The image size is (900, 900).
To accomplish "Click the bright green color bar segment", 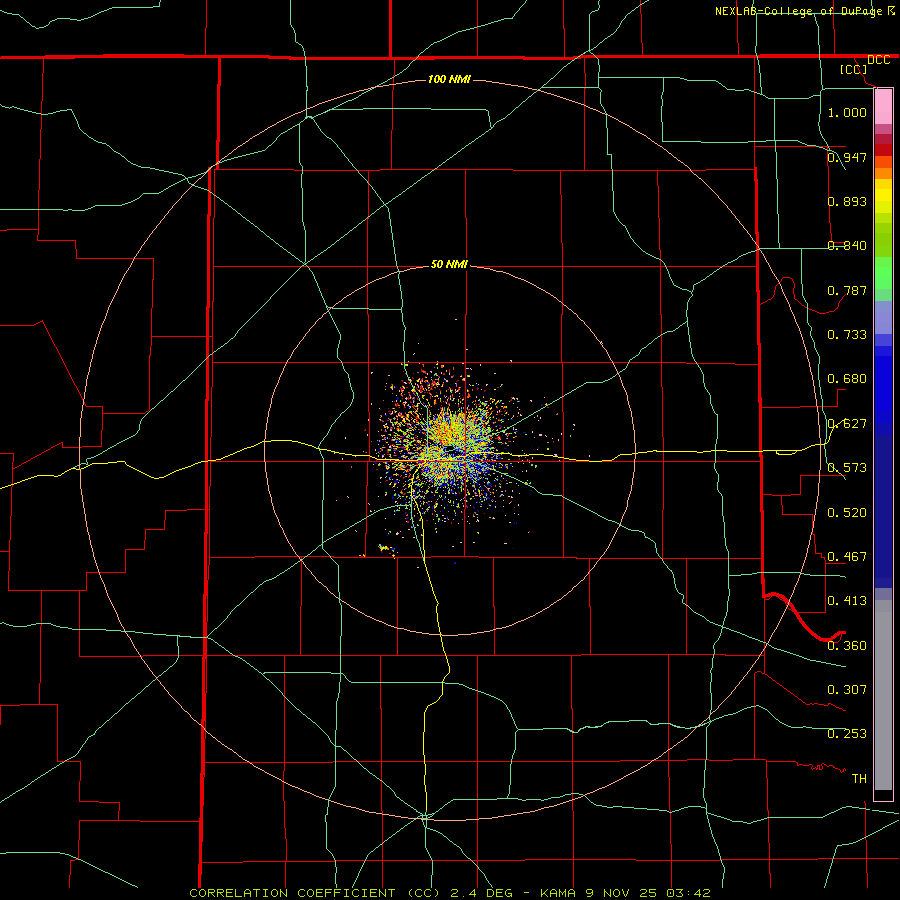I will click(x=883, y=273).
